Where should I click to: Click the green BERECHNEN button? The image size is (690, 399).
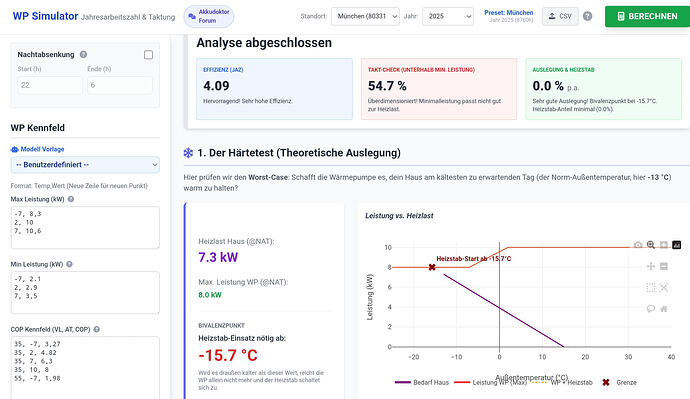(x=647, y=16)
